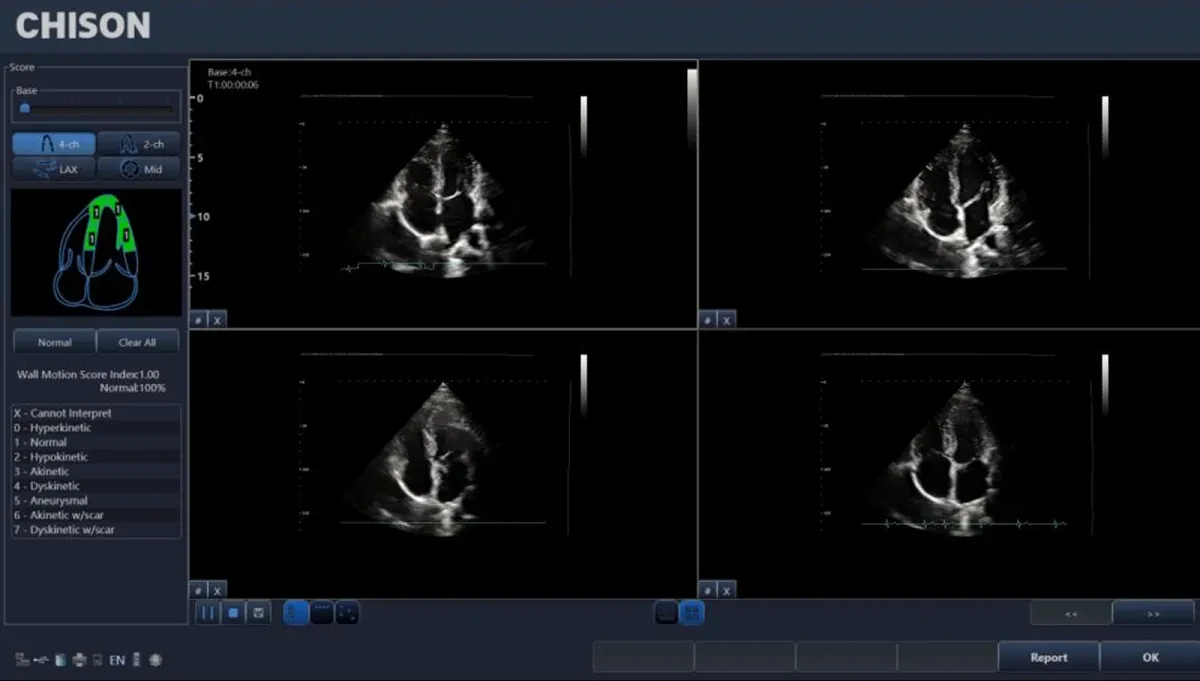Screen dimensions: 1200x681
Task: Click the # button on top-left clip
Action: pyautogui.click(x=199, y=320)
